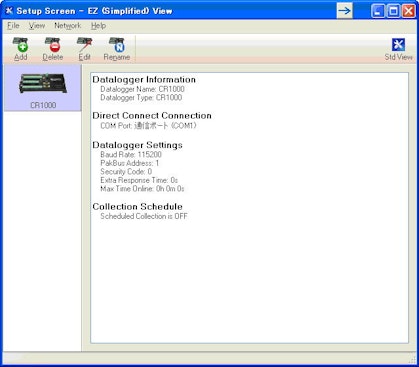
Task: Click the Datalogger Information heading
Action: tap(144, 79)
